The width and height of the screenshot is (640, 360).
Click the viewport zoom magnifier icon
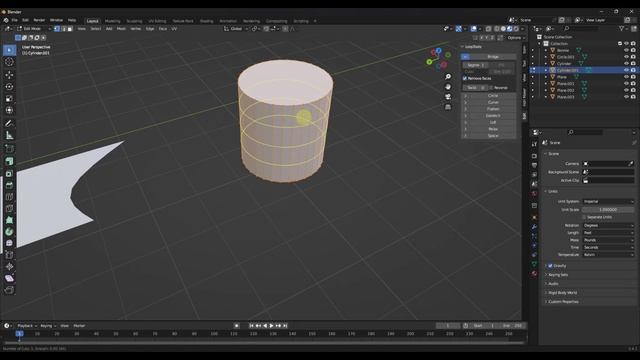pos(448,77)
